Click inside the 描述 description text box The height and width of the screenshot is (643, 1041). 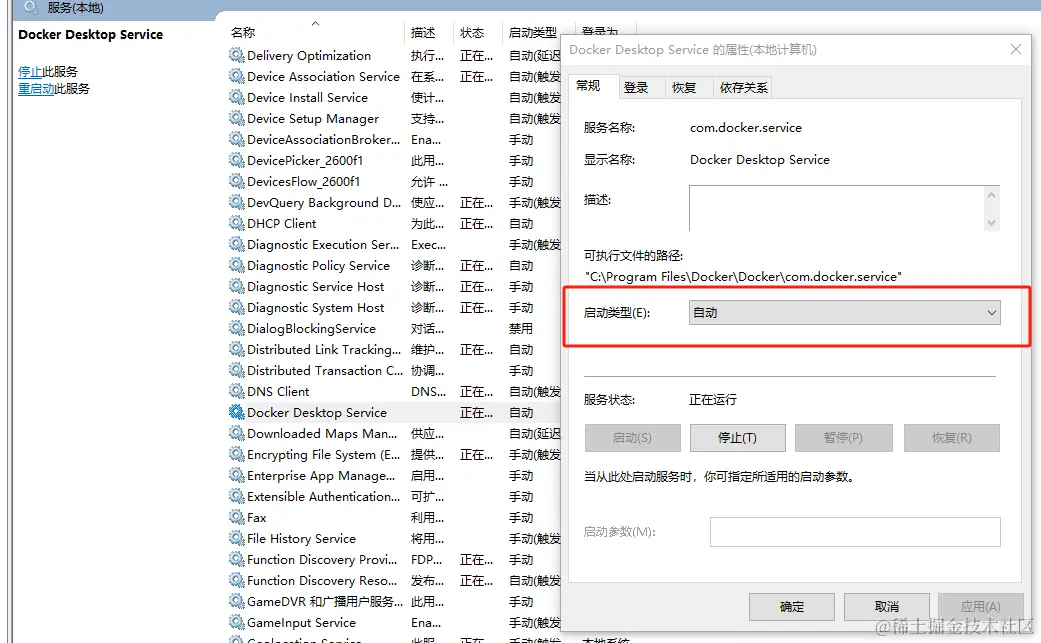pyautogui.click(x=837, y=208)
